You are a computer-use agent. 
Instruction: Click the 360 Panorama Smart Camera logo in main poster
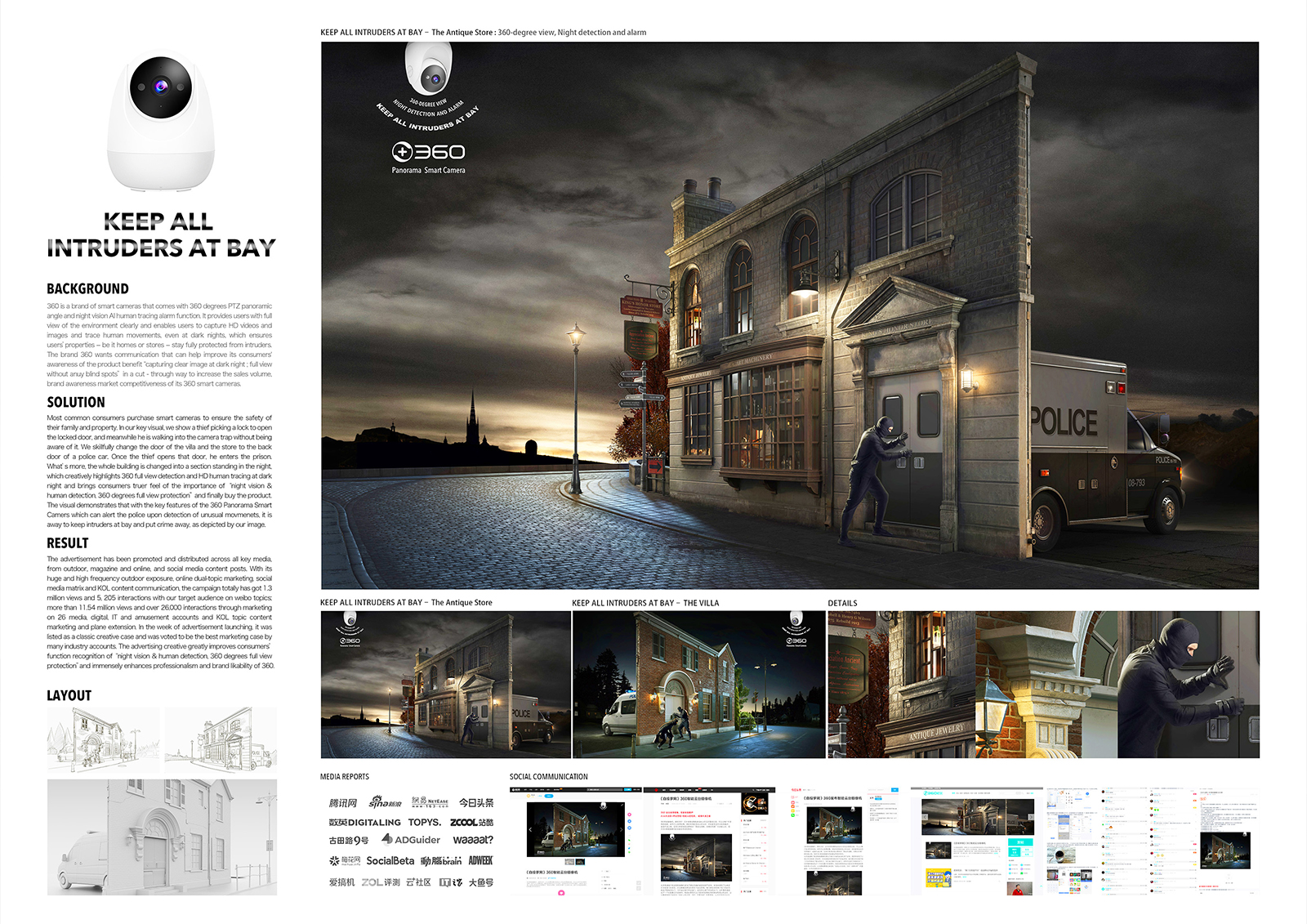point(428,158)
